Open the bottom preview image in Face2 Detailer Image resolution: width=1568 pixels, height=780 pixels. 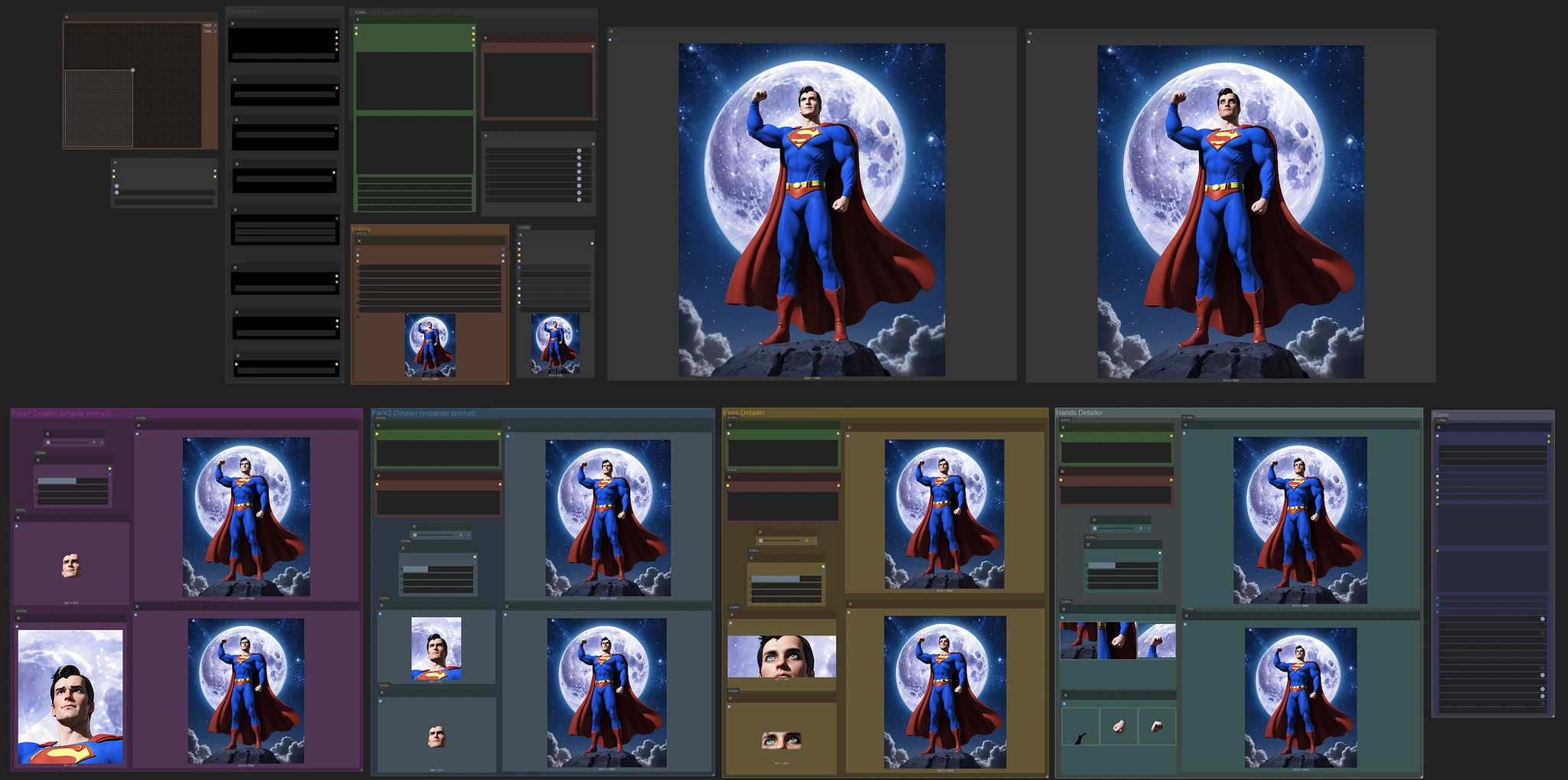(x=607, y=693)
